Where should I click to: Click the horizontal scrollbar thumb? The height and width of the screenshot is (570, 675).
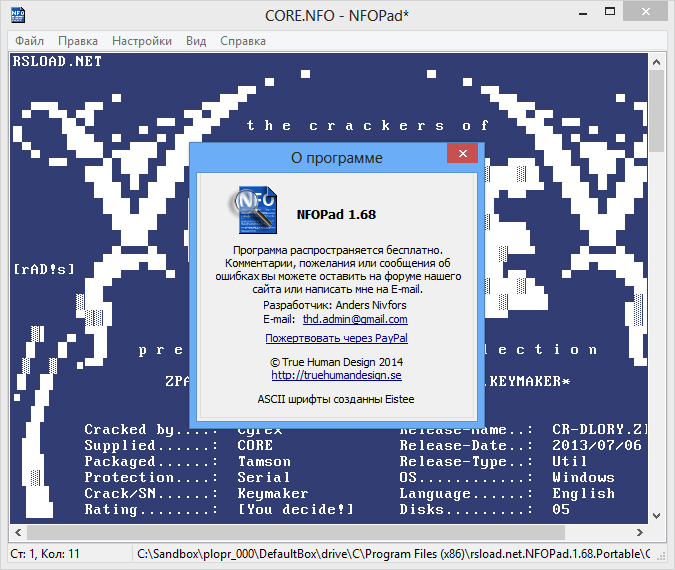[x=296, y=533]
